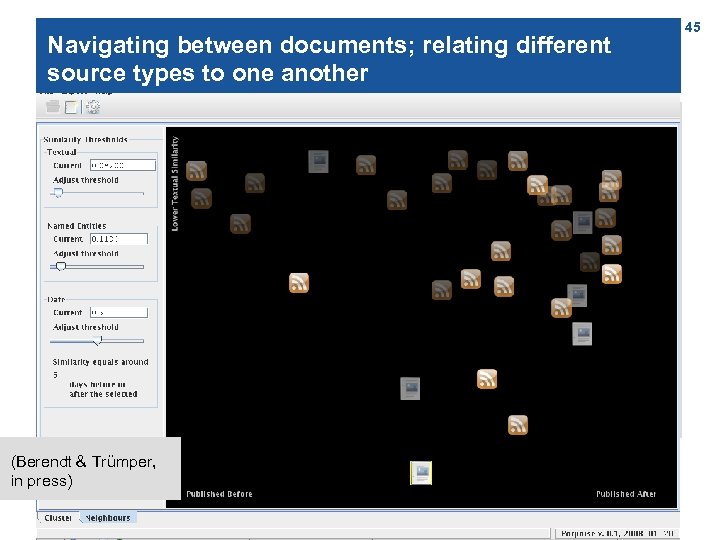720x540 pixels.
Task: Select dim RSS icon just below top-left RSS icon
Action: pyautogui.click(x=201, y=198)
